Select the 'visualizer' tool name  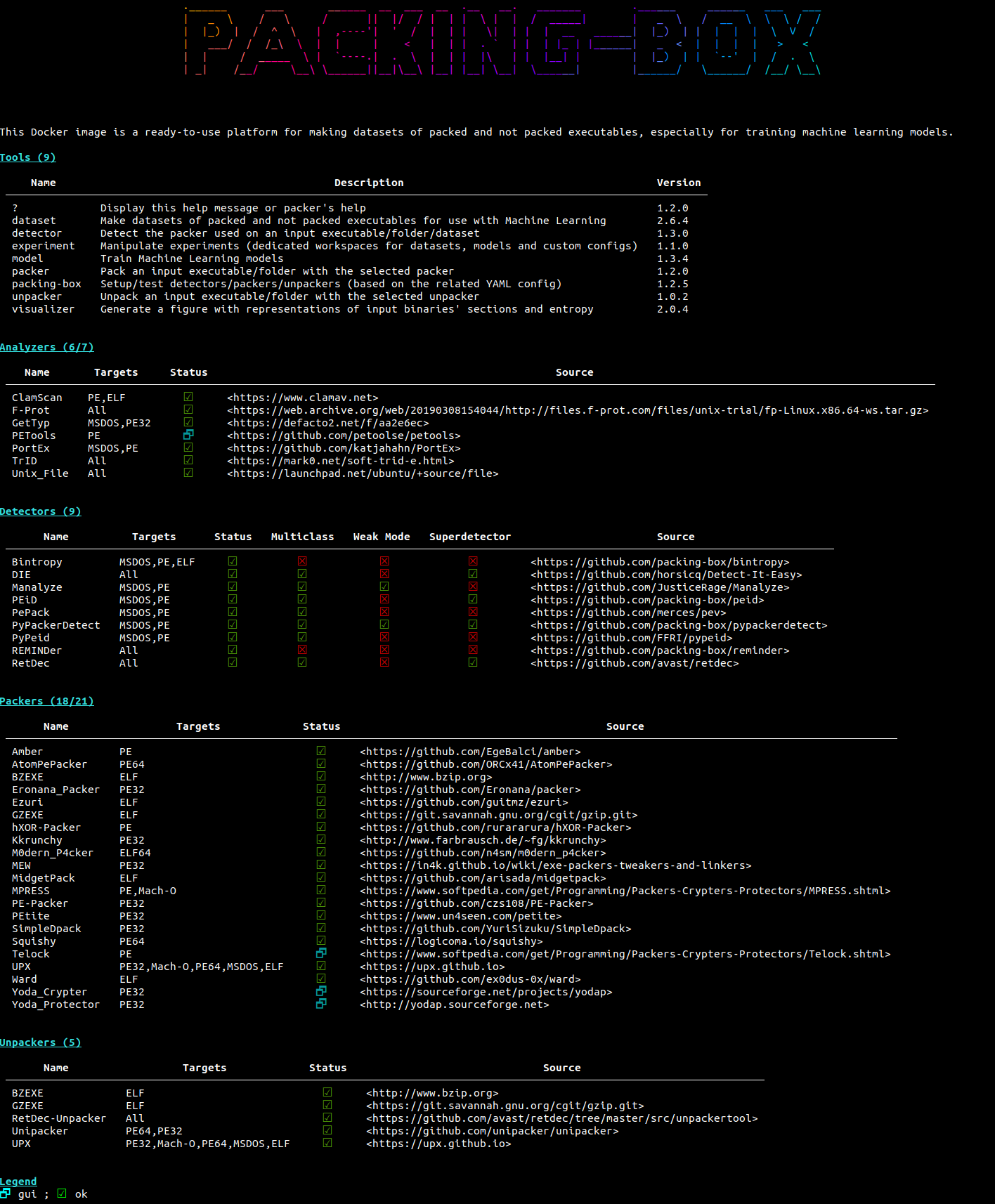point(43,309)
